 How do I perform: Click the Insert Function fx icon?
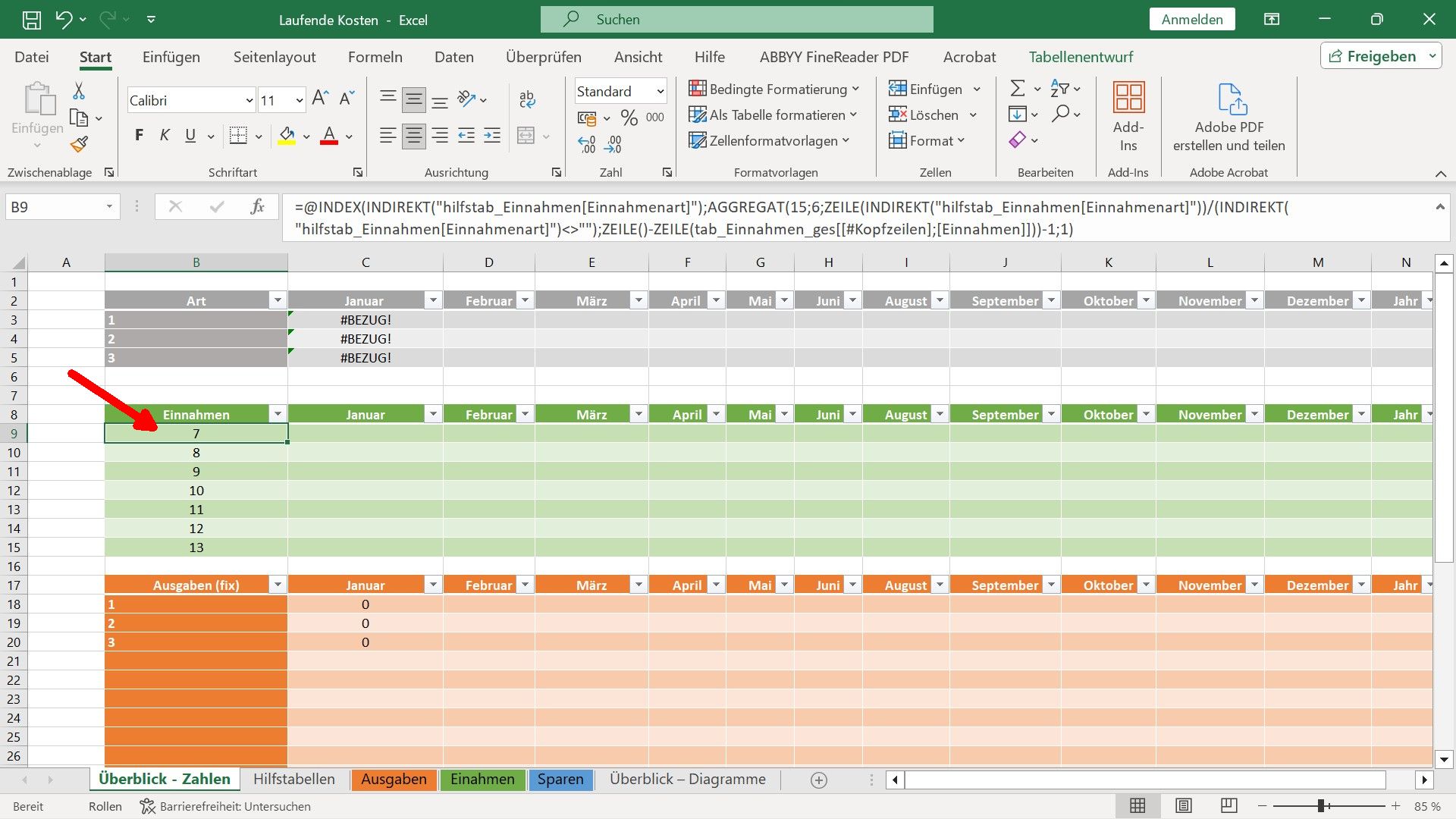(x=257, y=207)
